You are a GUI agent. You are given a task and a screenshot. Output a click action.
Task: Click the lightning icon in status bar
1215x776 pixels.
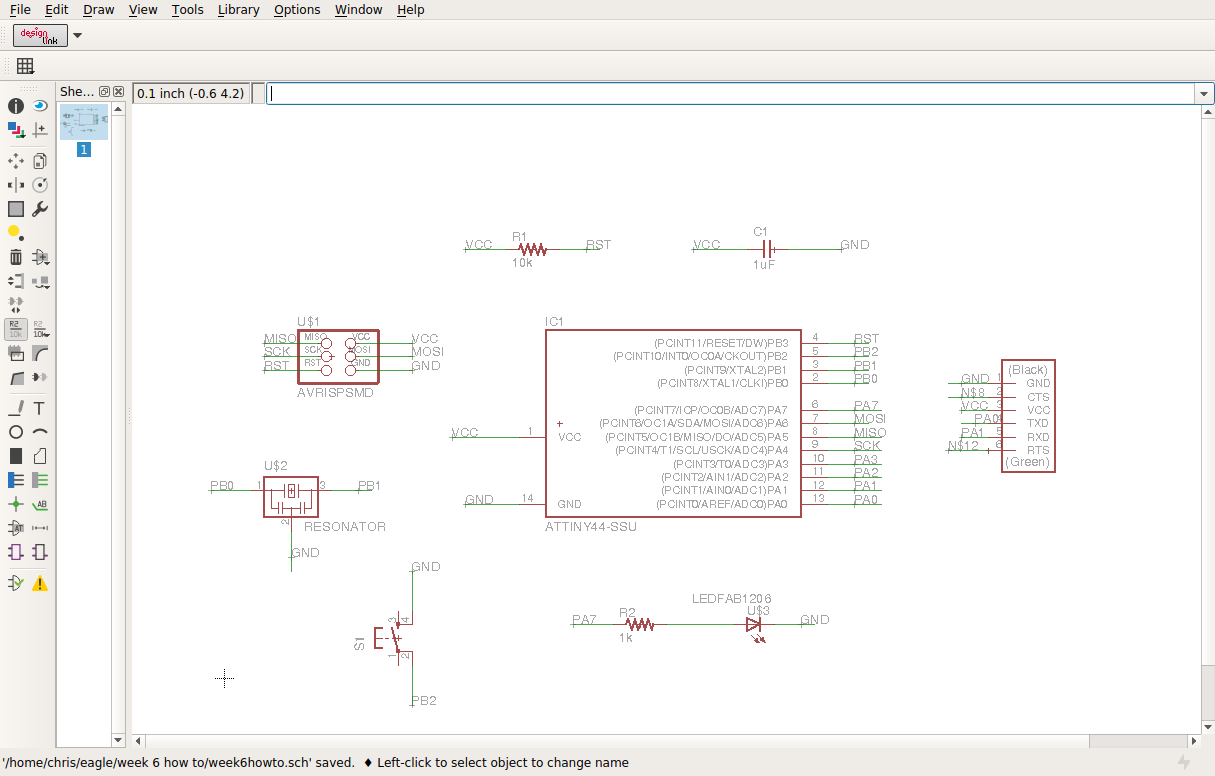tap(1185, 762)
